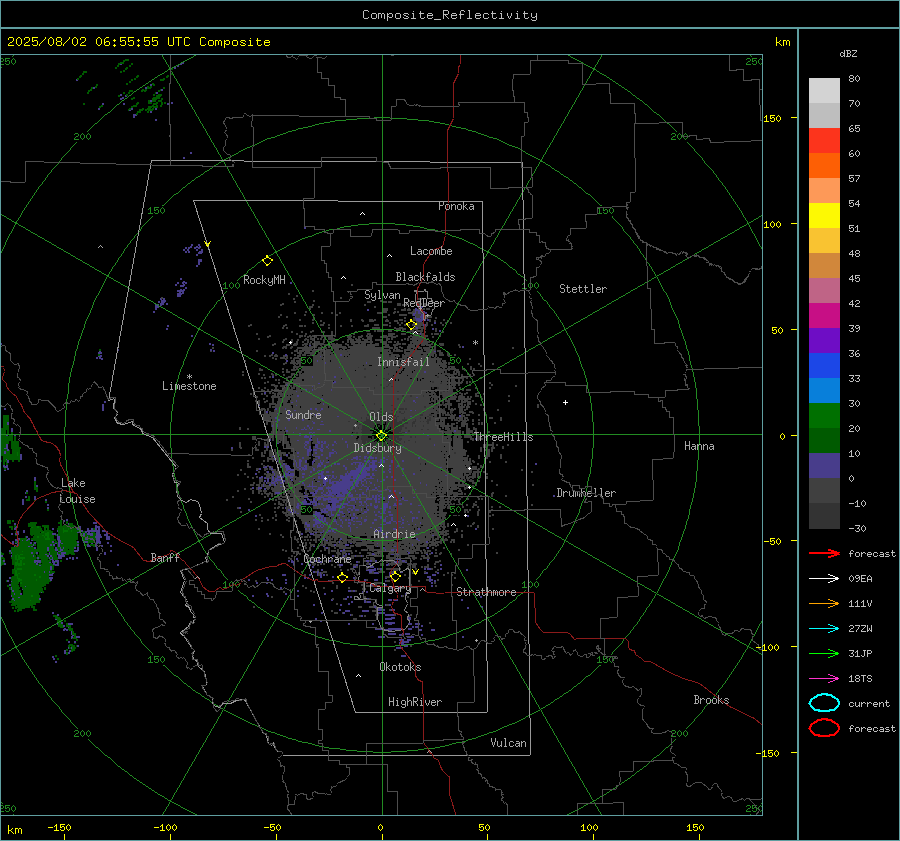Viewport: 900px width, 841px height.
Task: Click the ThreeHills town label
Action: 503,437
